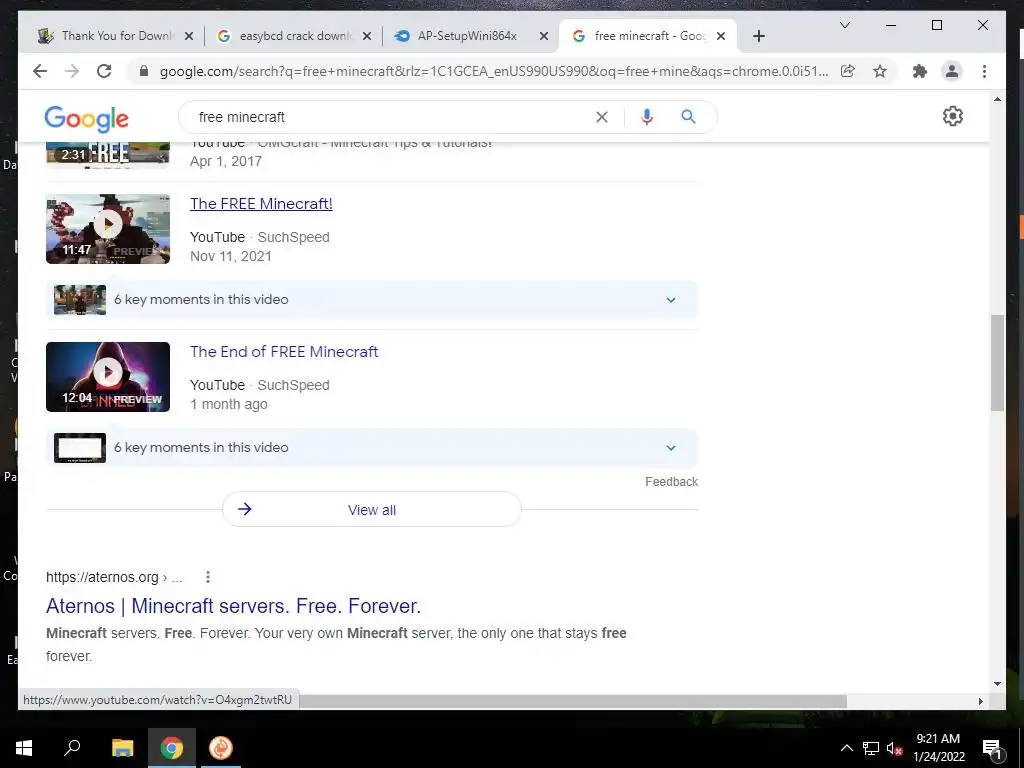This screenshot has width=1024, height=768.
Task: Play the 12:04 video thumbnail
Action: pos(108,377)
